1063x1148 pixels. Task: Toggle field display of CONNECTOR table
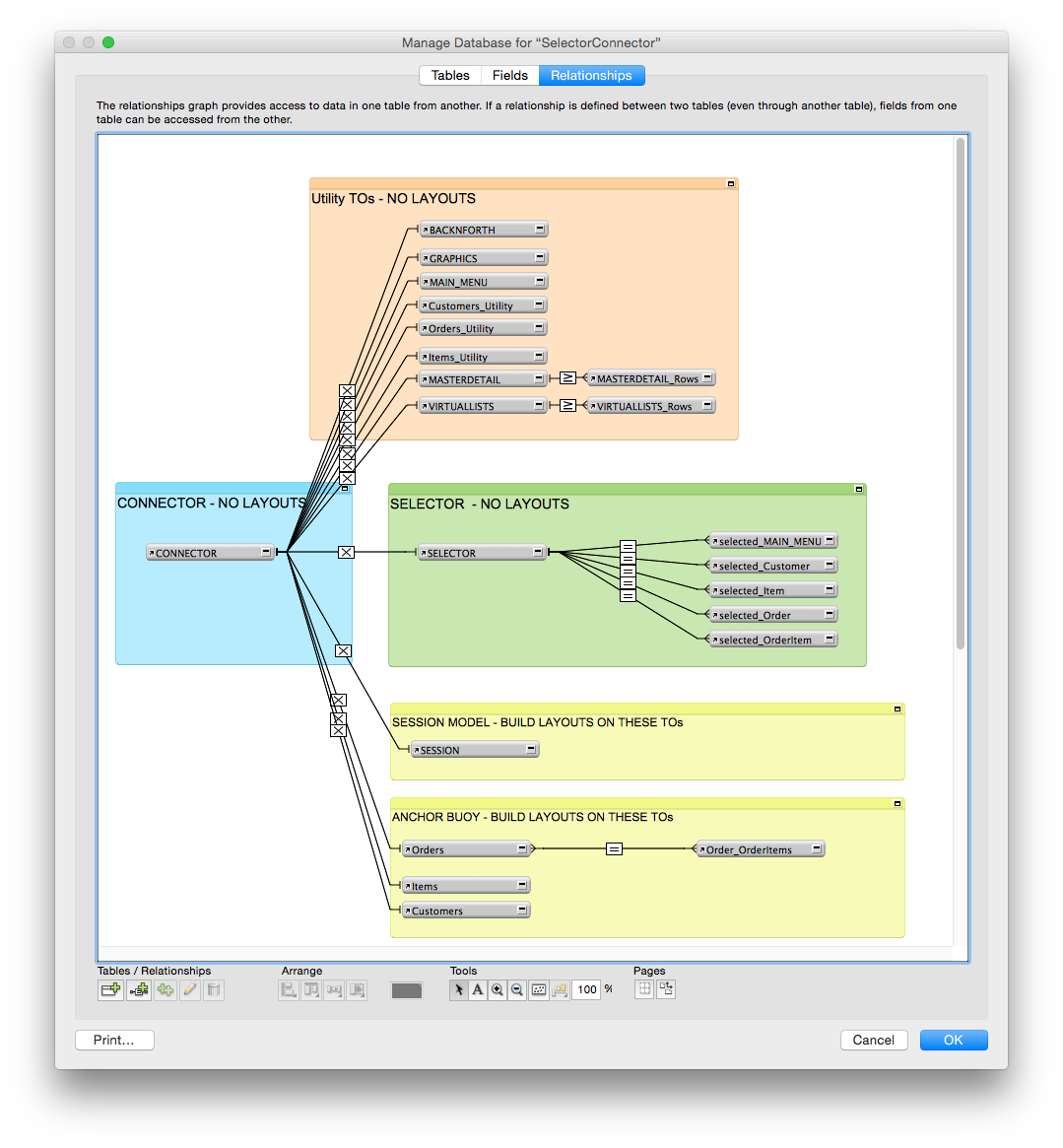point(266,552)
